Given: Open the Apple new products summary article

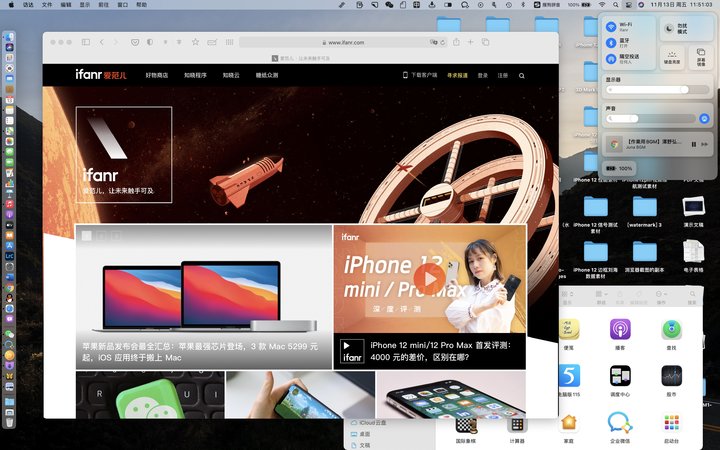Looking at the screenshot, I should click(203, 297).
